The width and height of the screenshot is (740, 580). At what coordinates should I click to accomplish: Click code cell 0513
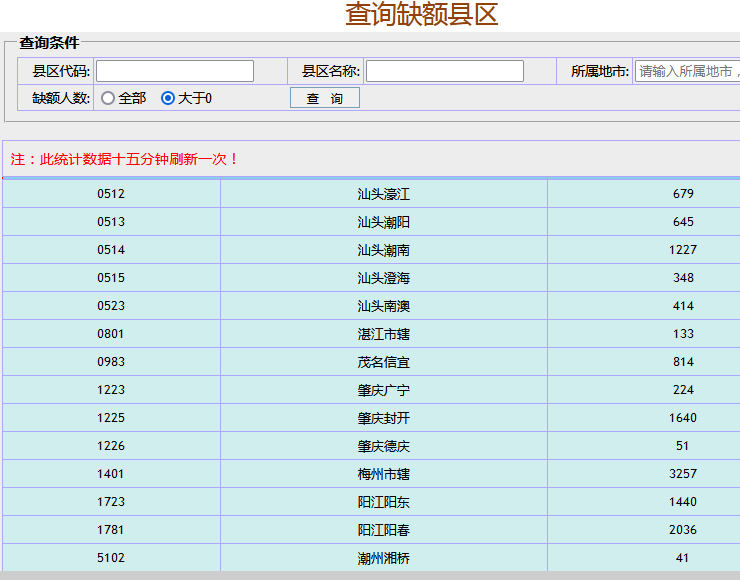[x=111, y=222]
